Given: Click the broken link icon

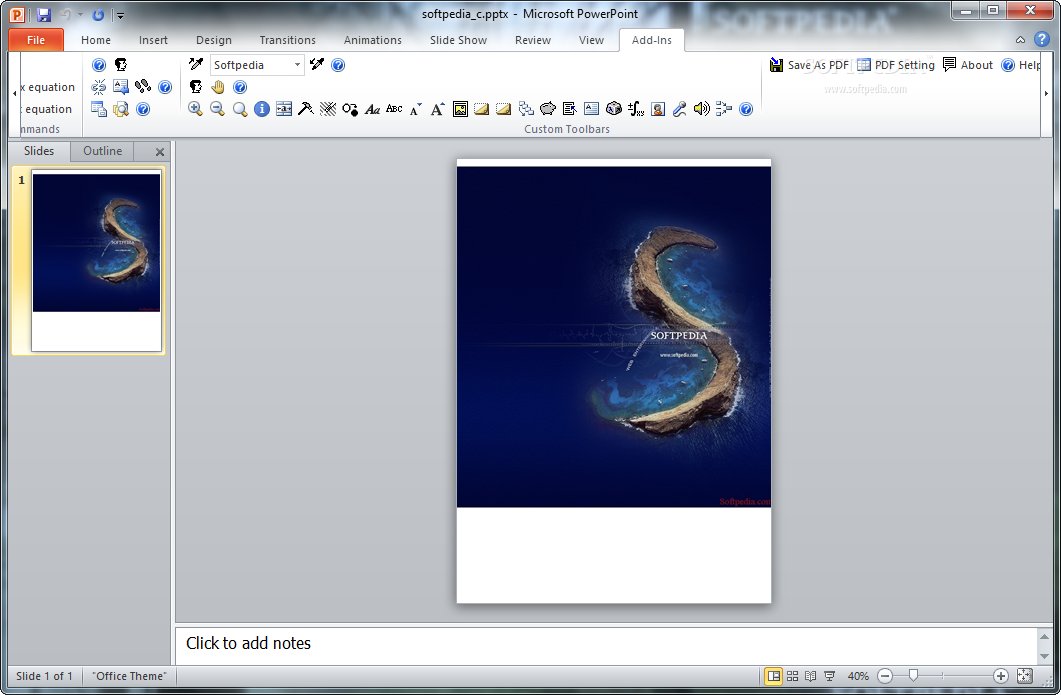Looking at the screenshot, I should coord(99,87).
